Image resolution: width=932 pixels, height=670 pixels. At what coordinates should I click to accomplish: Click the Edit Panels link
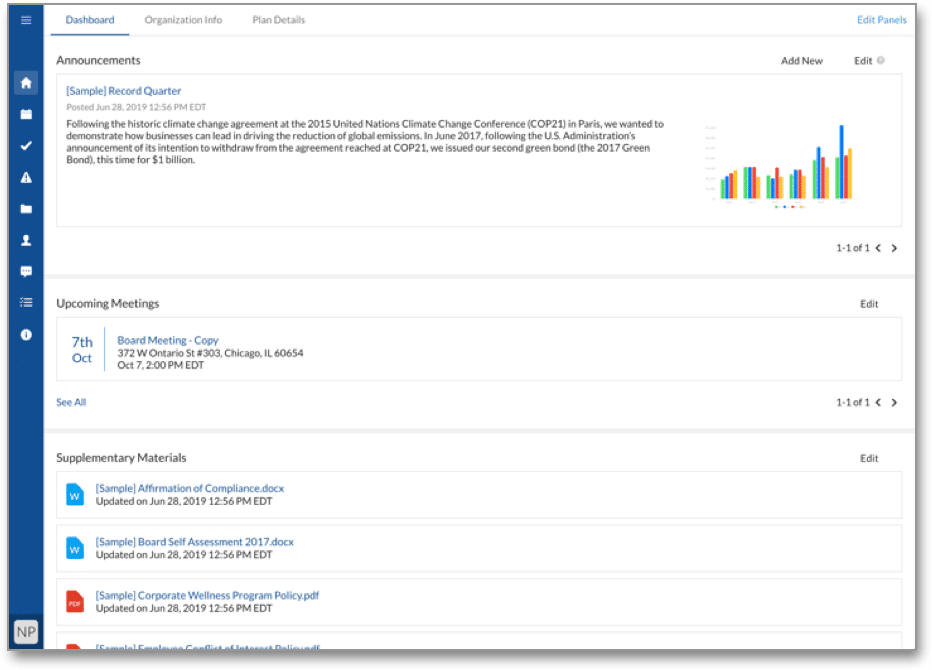coord(881,20)
